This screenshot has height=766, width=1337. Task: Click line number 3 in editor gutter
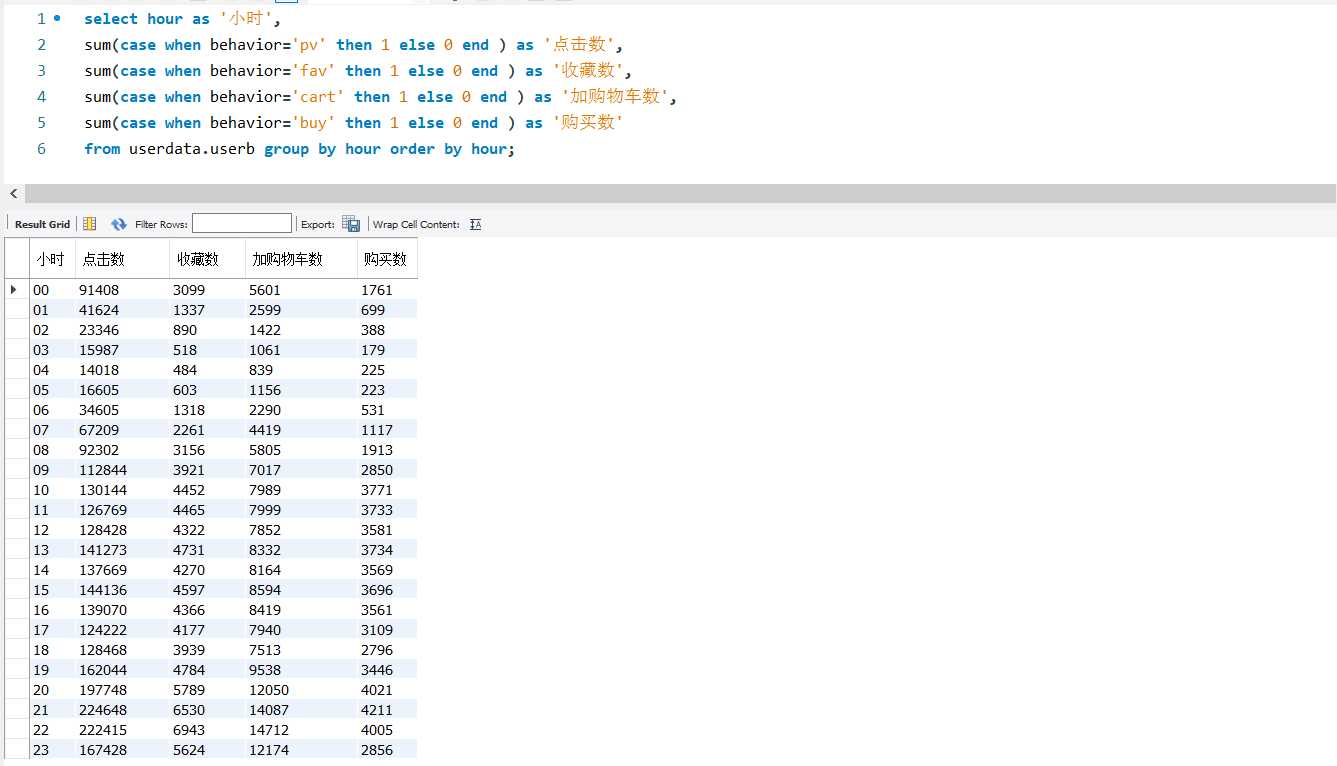click(41, 71)
